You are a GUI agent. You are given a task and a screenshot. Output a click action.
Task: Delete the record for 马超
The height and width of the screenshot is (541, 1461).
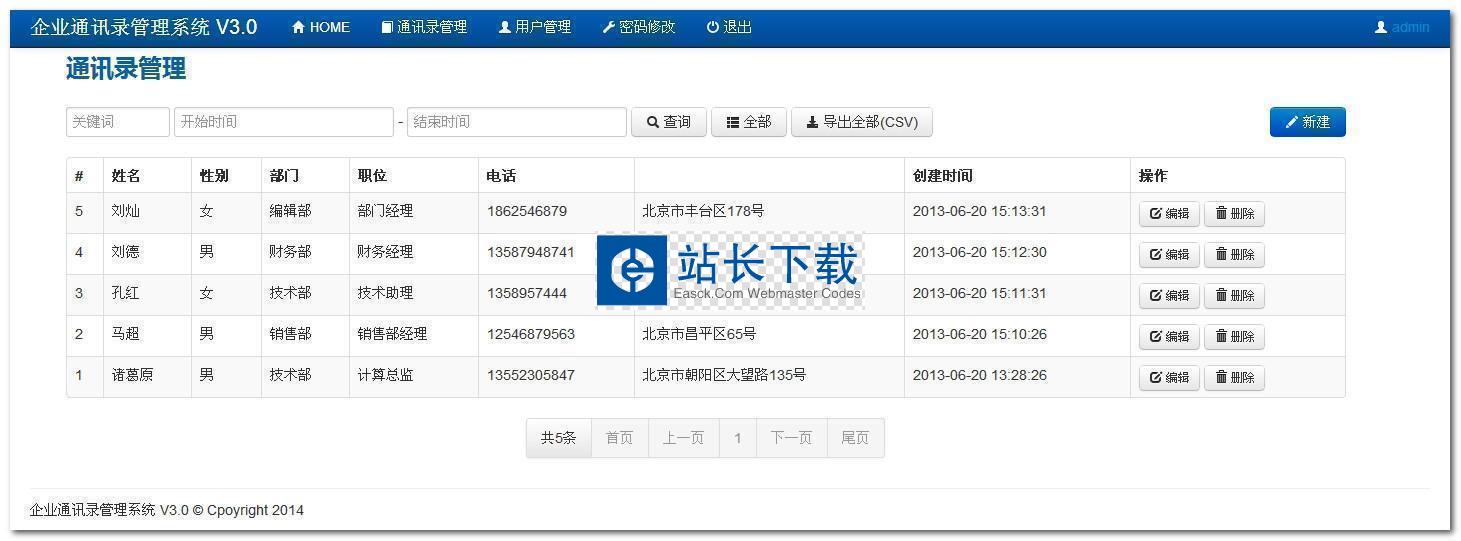[x=1234, y=336]
